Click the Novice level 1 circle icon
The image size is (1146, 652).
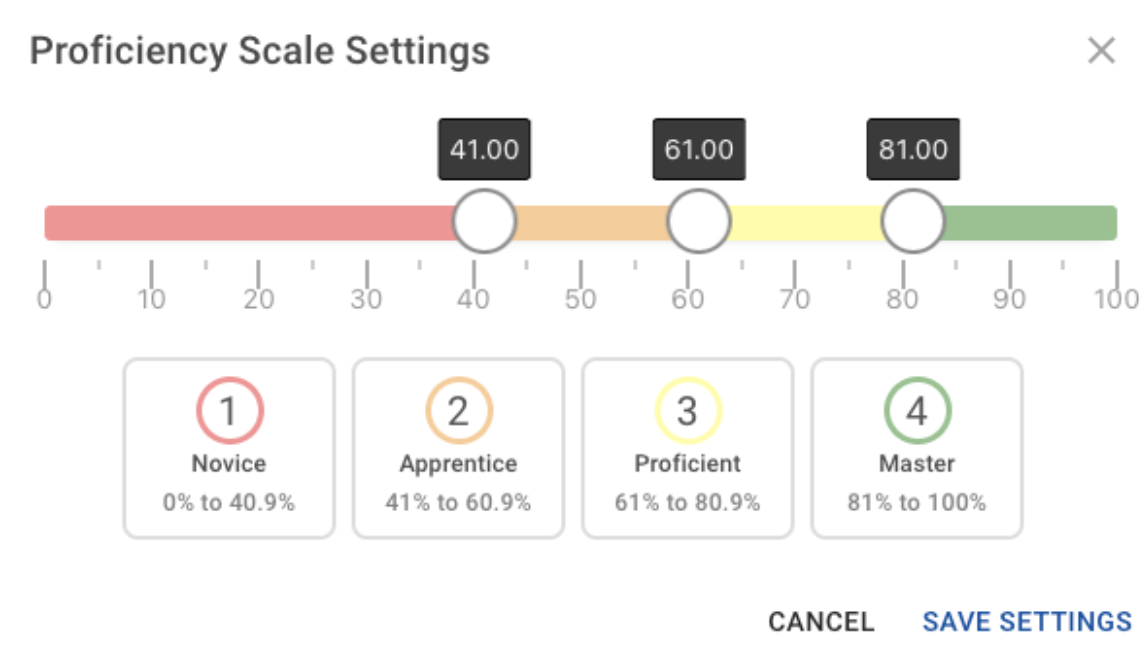pos(229,411)
